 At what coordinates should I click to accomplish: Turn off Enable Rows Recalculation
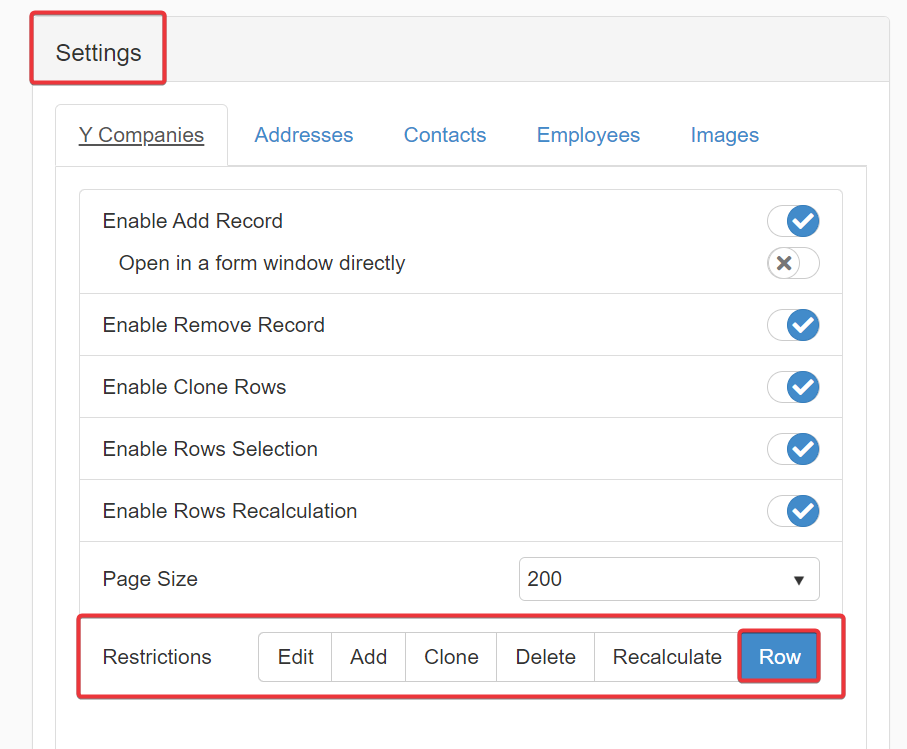pyautogui.click(x=793, y=511)
